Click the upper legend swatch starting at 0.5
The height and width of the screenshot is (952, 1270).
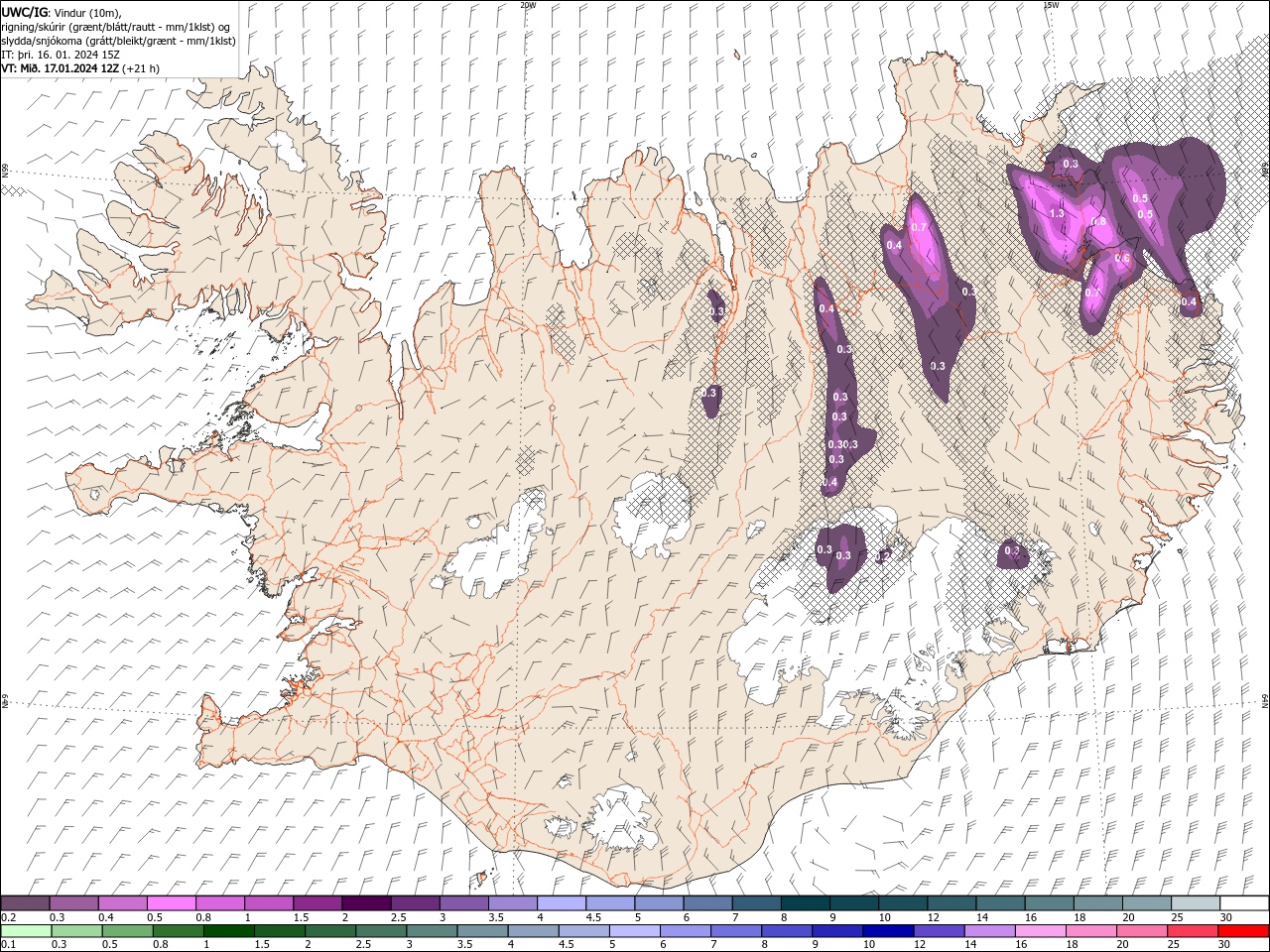[x=171, y=903]
